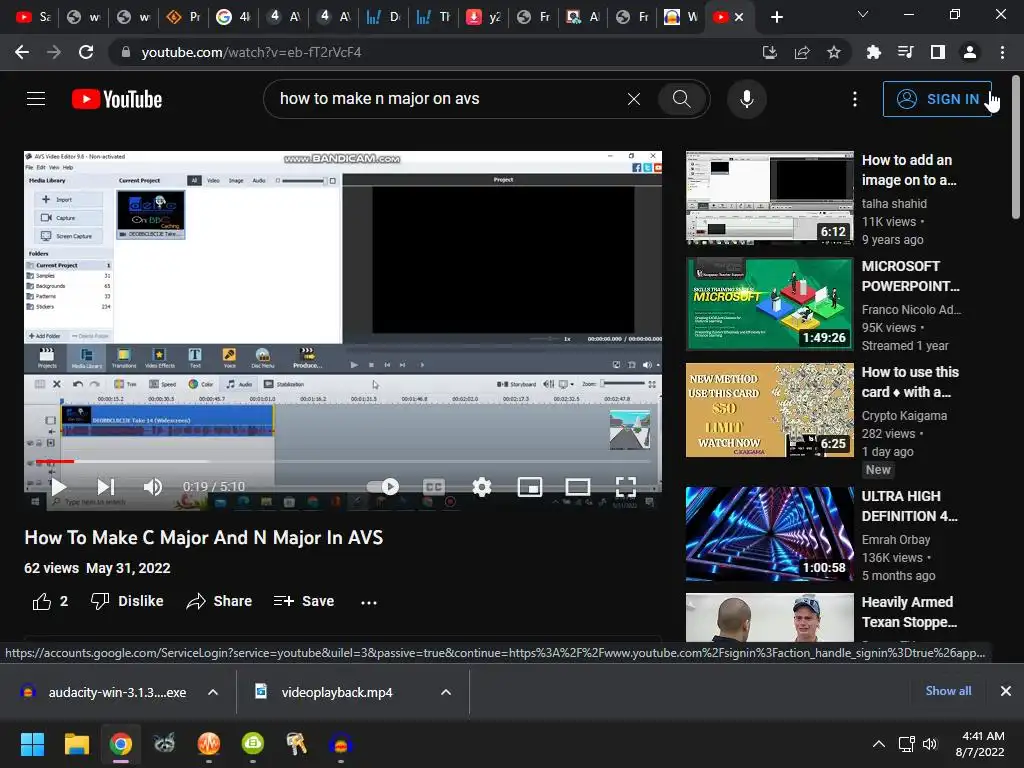Open 'How to use this card' thumbnail
The height and width of the screenshot is (768, 1024).
click(769, 410)
